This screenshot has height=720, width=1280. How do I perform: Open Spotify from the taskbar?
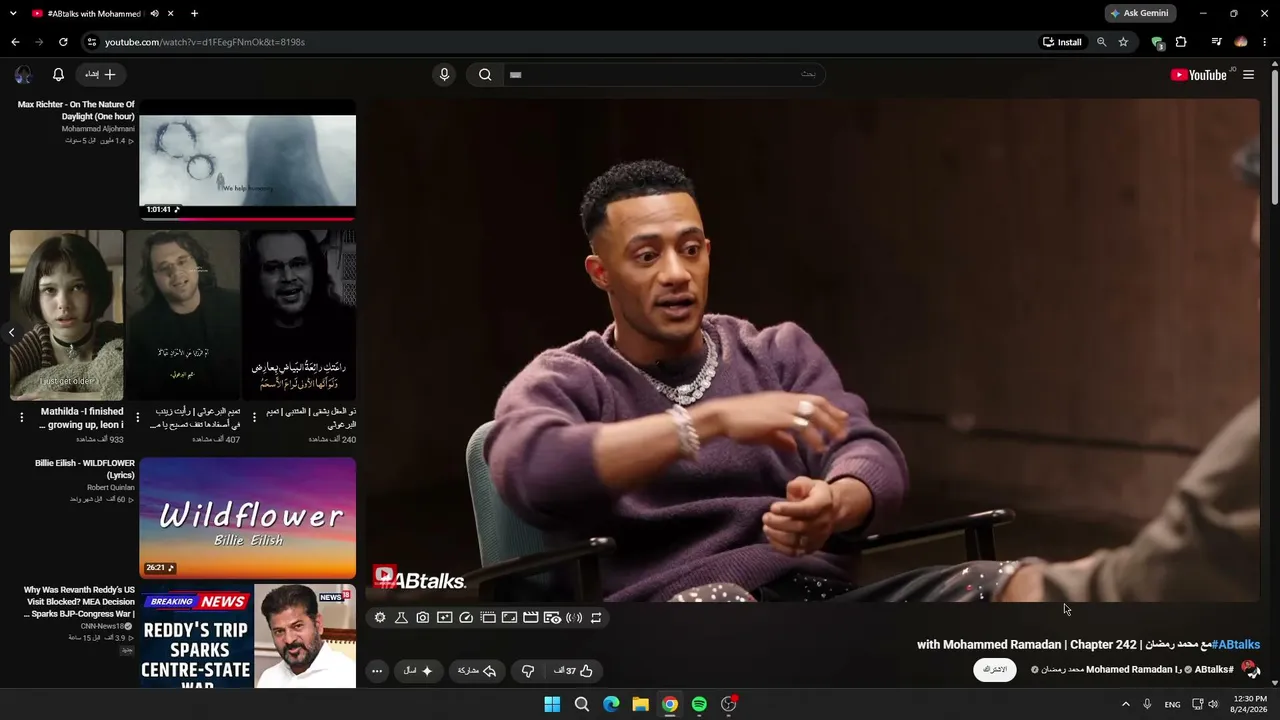[x=699, y=704]
